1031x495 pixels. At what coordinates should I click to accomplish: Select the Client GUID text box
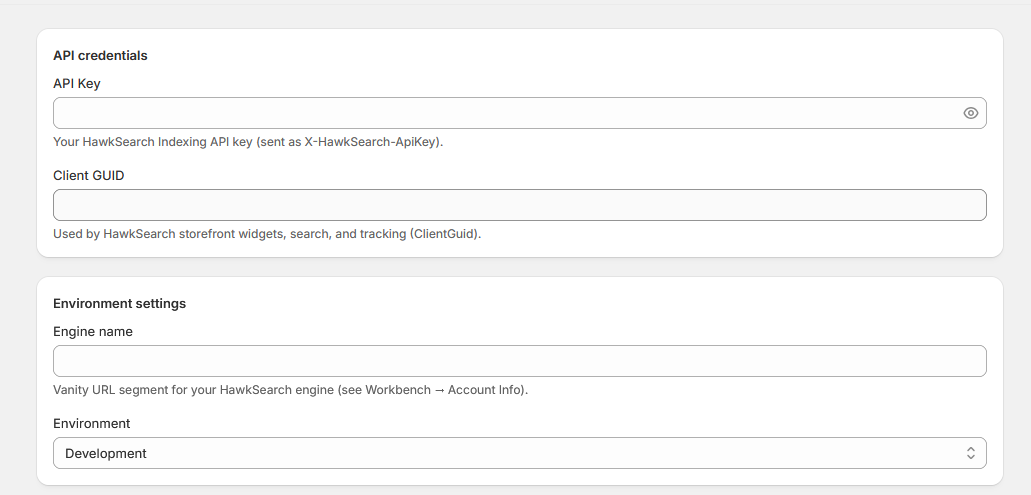(519, 205)
